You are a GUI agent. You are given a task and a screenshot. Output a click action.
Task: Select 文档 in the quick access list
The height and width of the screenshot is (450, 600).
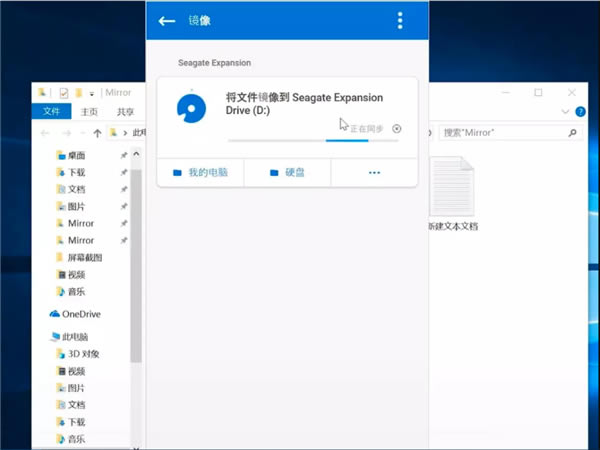coord(71,189)
